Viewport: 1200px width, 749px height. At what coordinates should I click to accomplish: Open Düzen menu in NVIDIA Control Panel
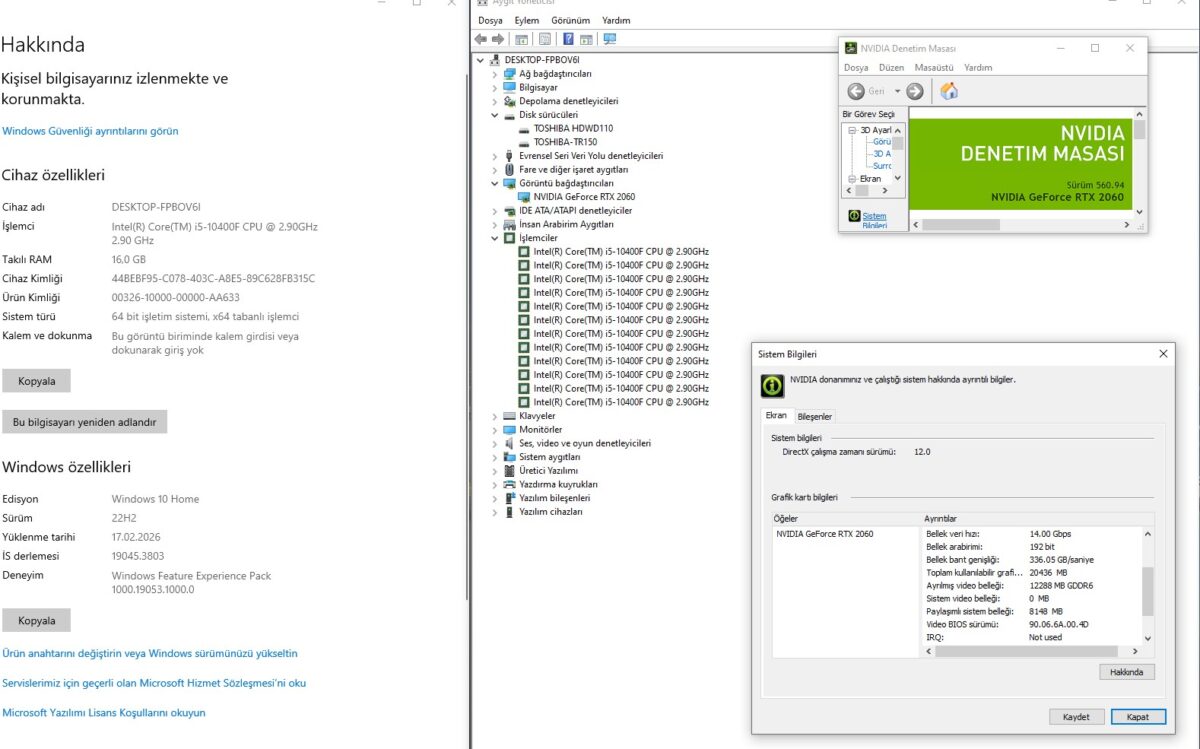tap(891, 68)
